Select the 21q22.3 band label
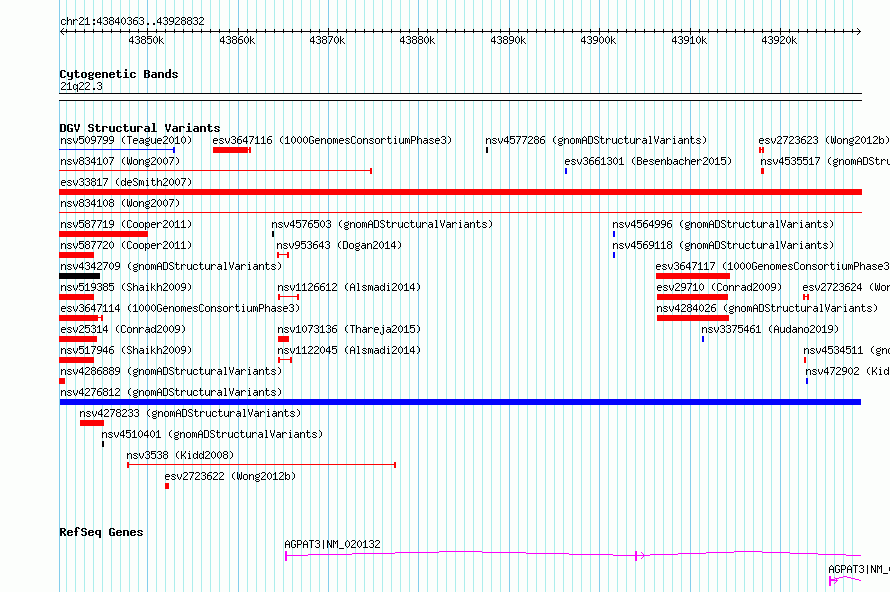Viewport: 890px width, 592px height. [81, 86]
